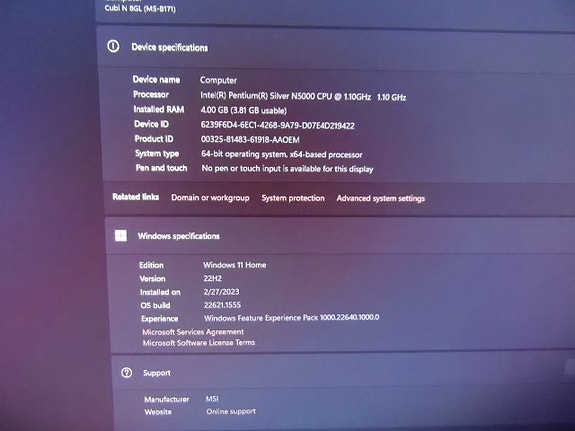Collapse the Device specifications section header
575x431 pixels.
point(336,47)
